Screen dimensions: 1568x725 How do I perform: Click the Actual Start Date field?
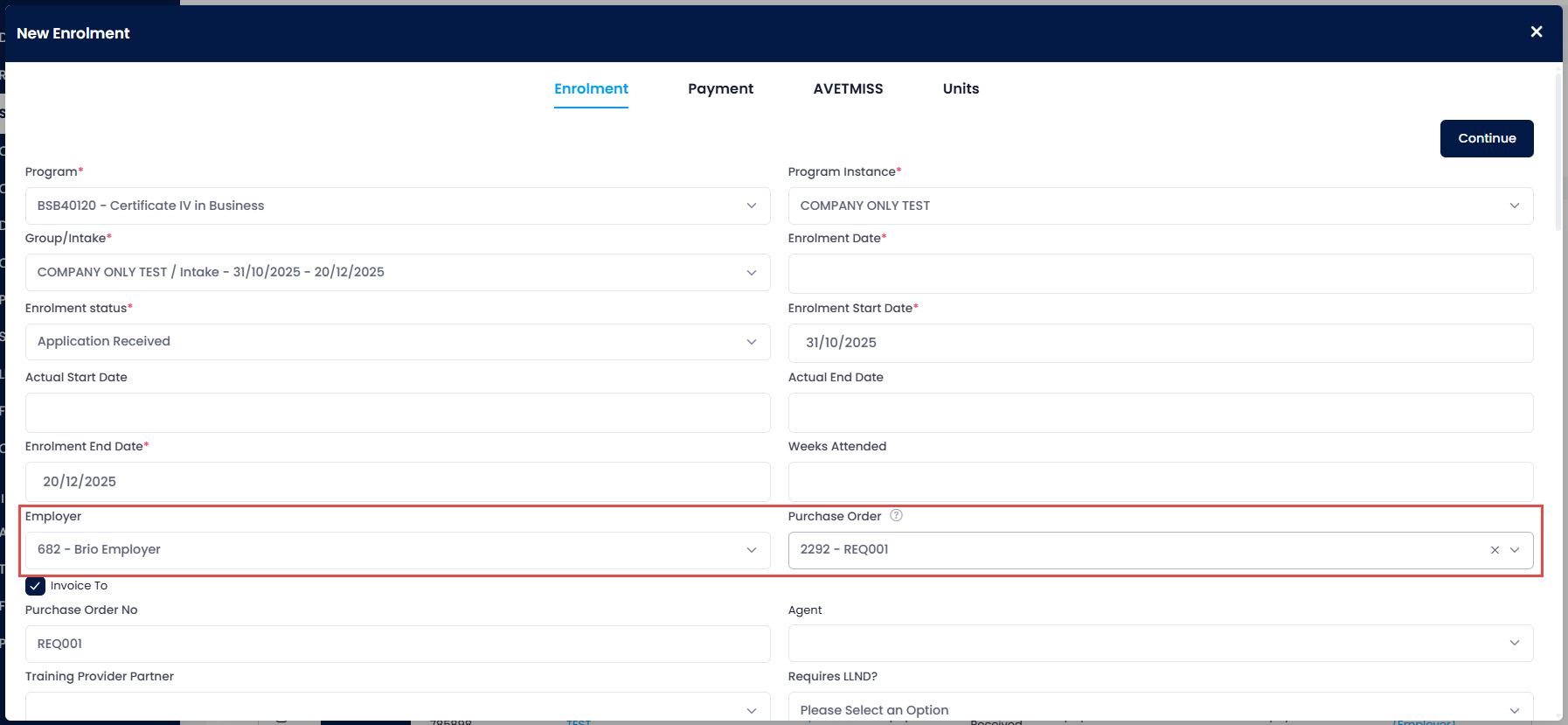(398, 413)
